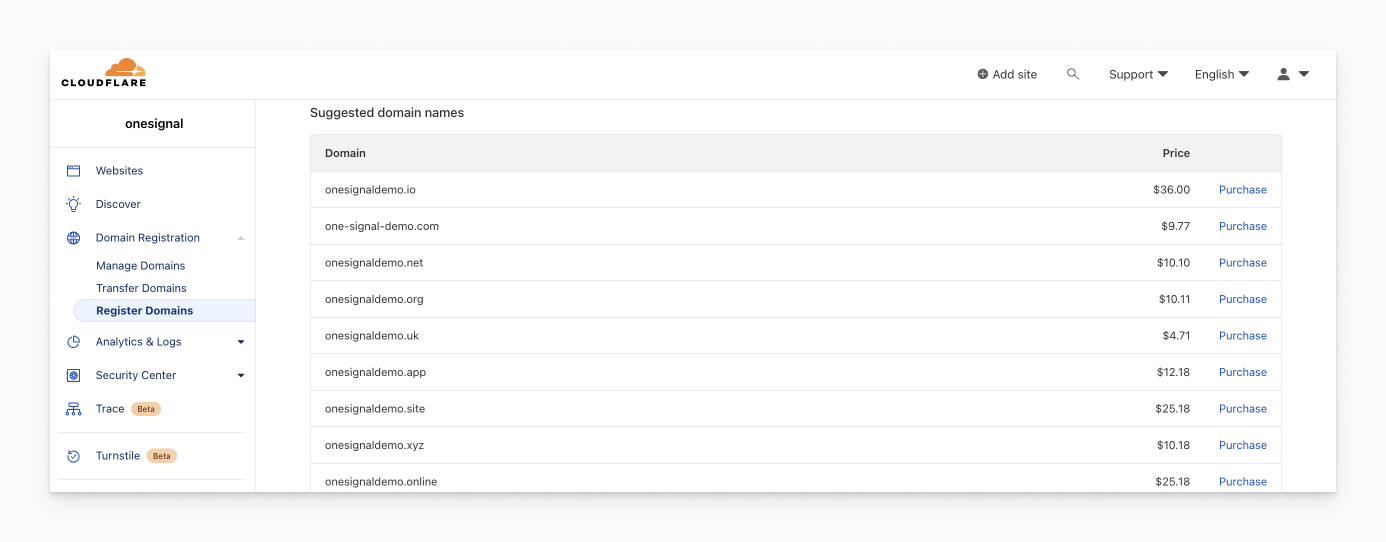The height and width of the screenshot is (542, 1386).
Task: Click the $4.71 price
Action: [1176, 336]
